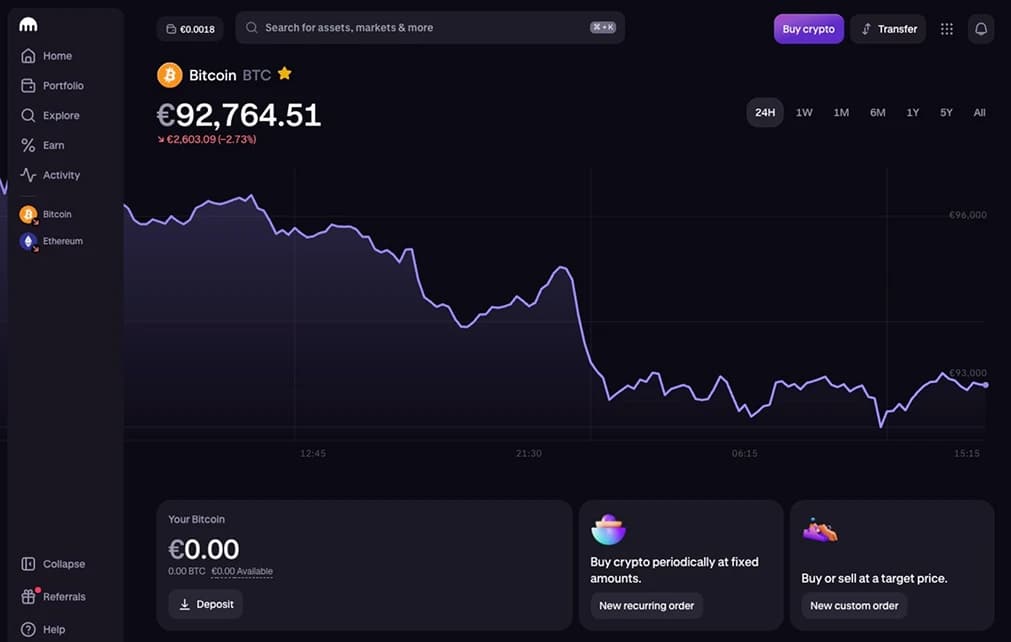This screenshot has height=642, width=1011.
Task: Click the custom order hands icon
Action: (820, 530)
